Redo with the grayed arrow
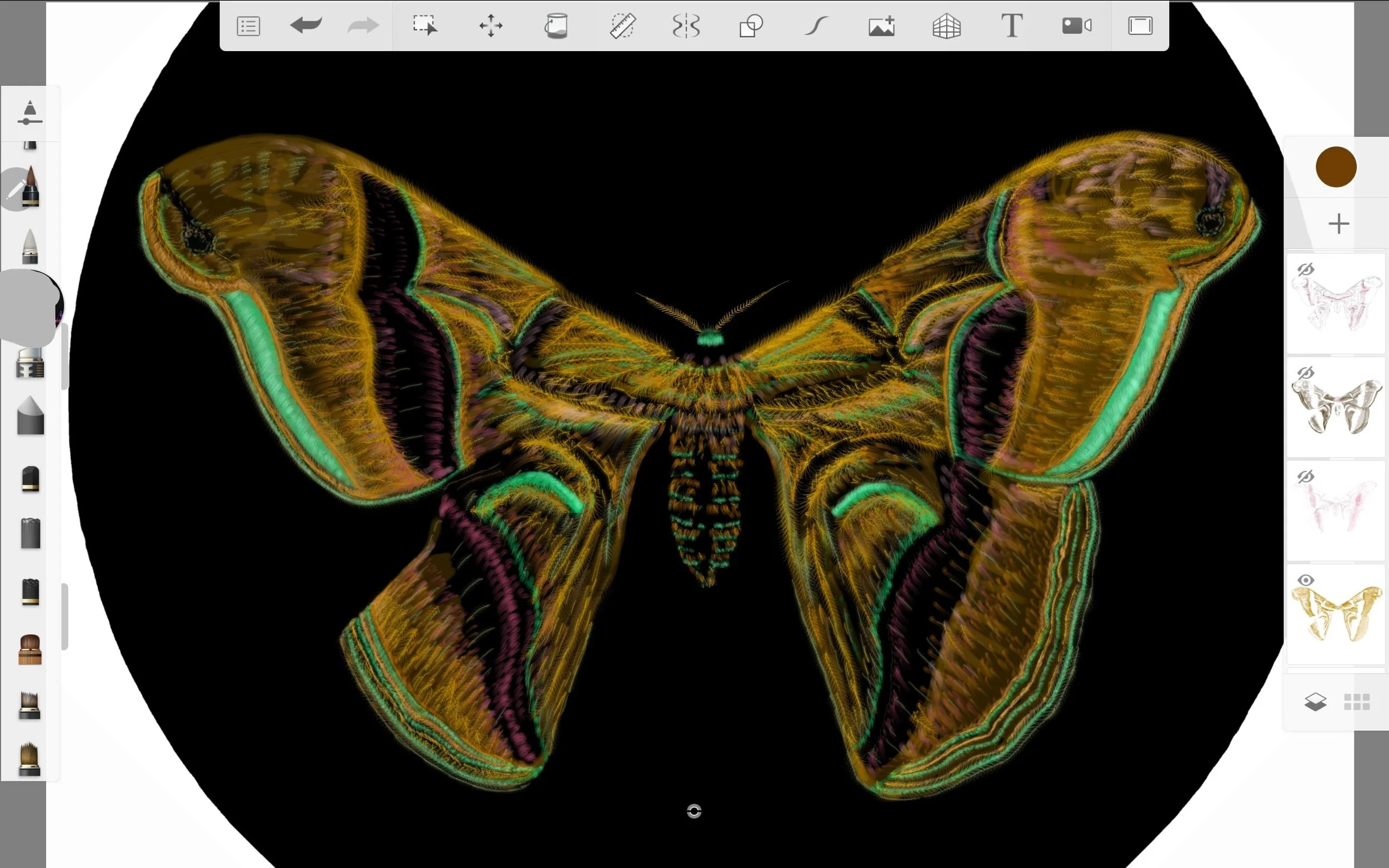This screenshot has height=868, width=1389. 363,26
